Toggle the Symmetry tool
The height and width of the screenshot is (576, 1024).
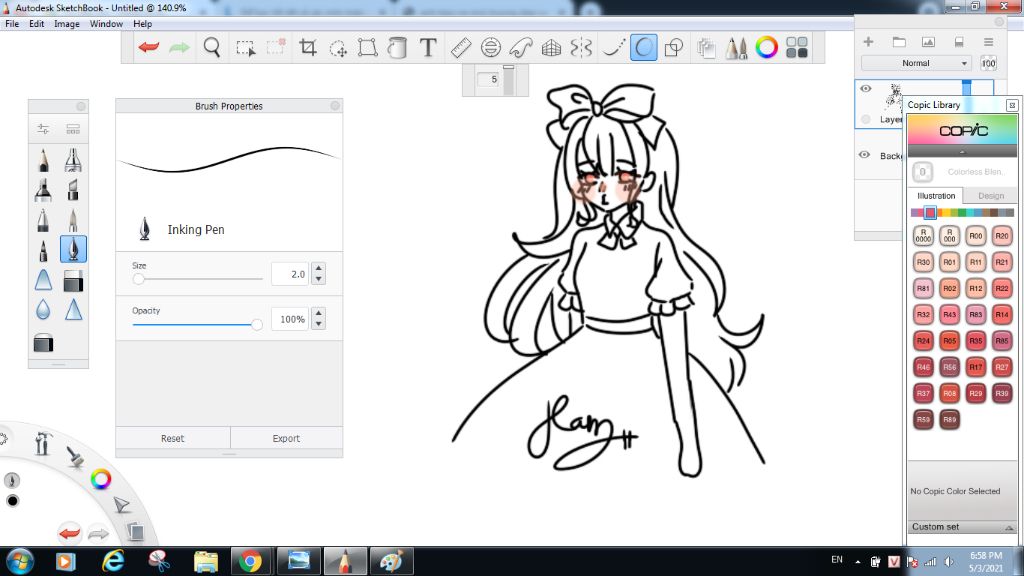click(581, 47)
